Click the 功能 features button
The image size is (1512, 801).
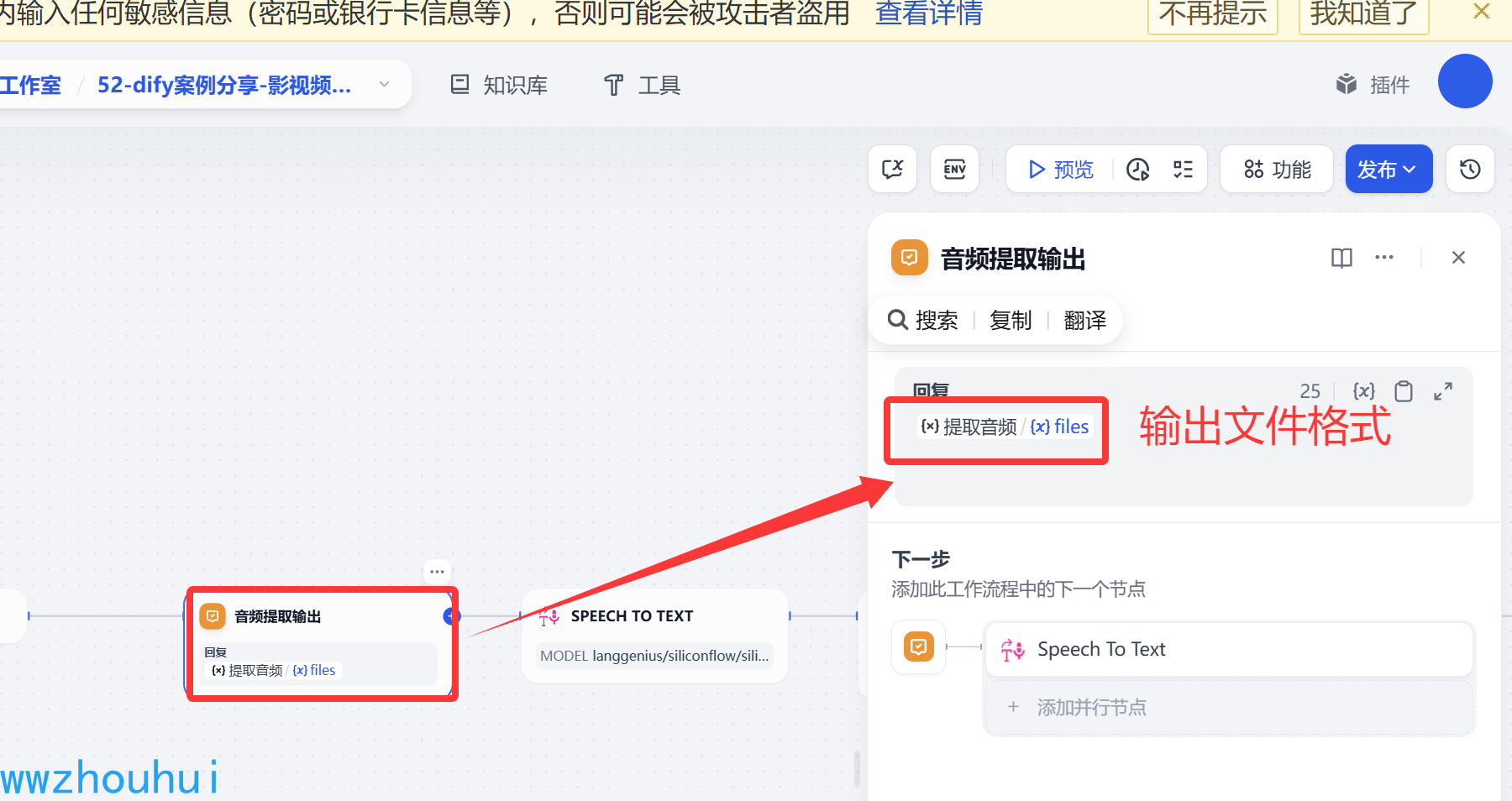coord(1277,170)
